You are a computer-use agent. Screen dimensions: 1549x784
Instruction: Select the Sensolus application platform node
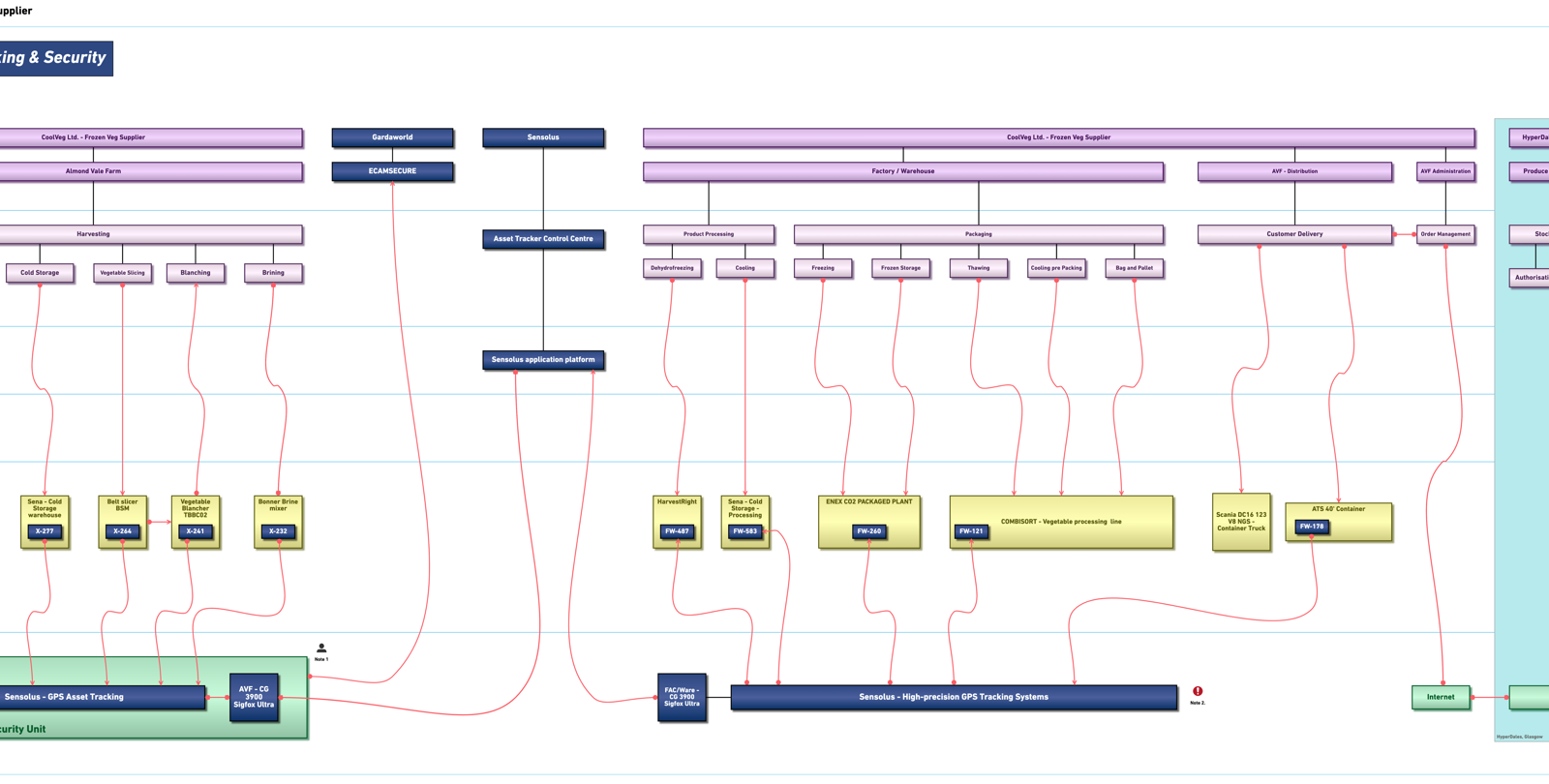coord(543,360)
